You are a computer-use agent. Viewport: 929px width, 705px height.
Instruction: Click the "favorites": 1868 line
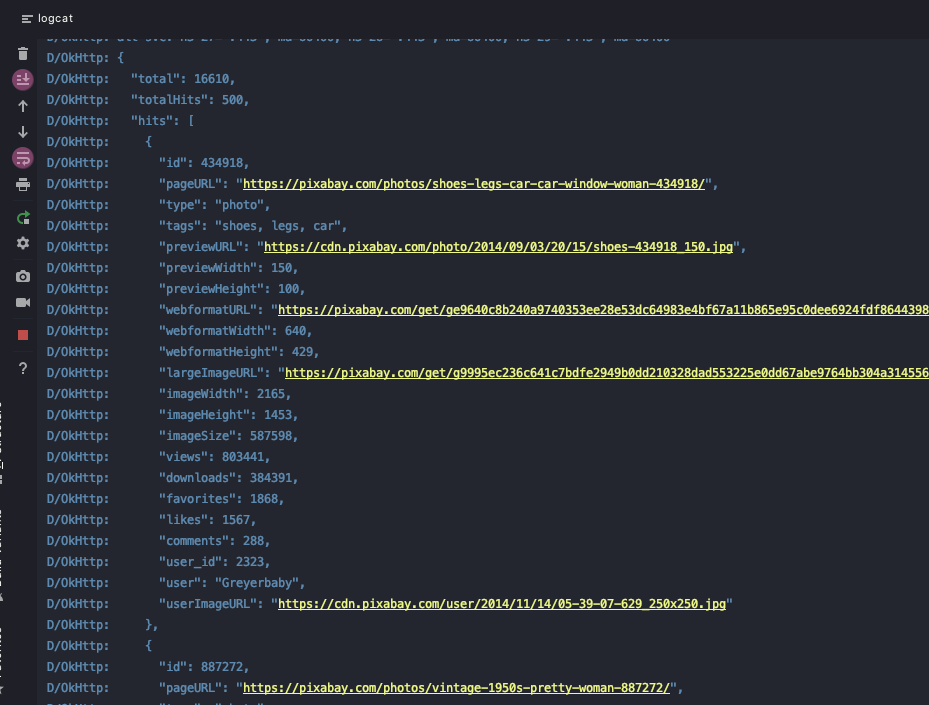click(x=221, y=499)
